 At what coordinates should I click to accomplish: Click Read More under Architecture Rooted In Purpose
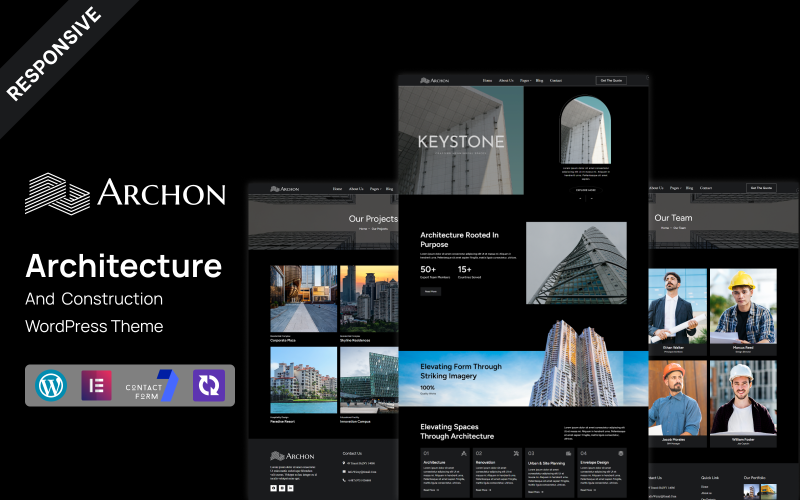point(431,291)
